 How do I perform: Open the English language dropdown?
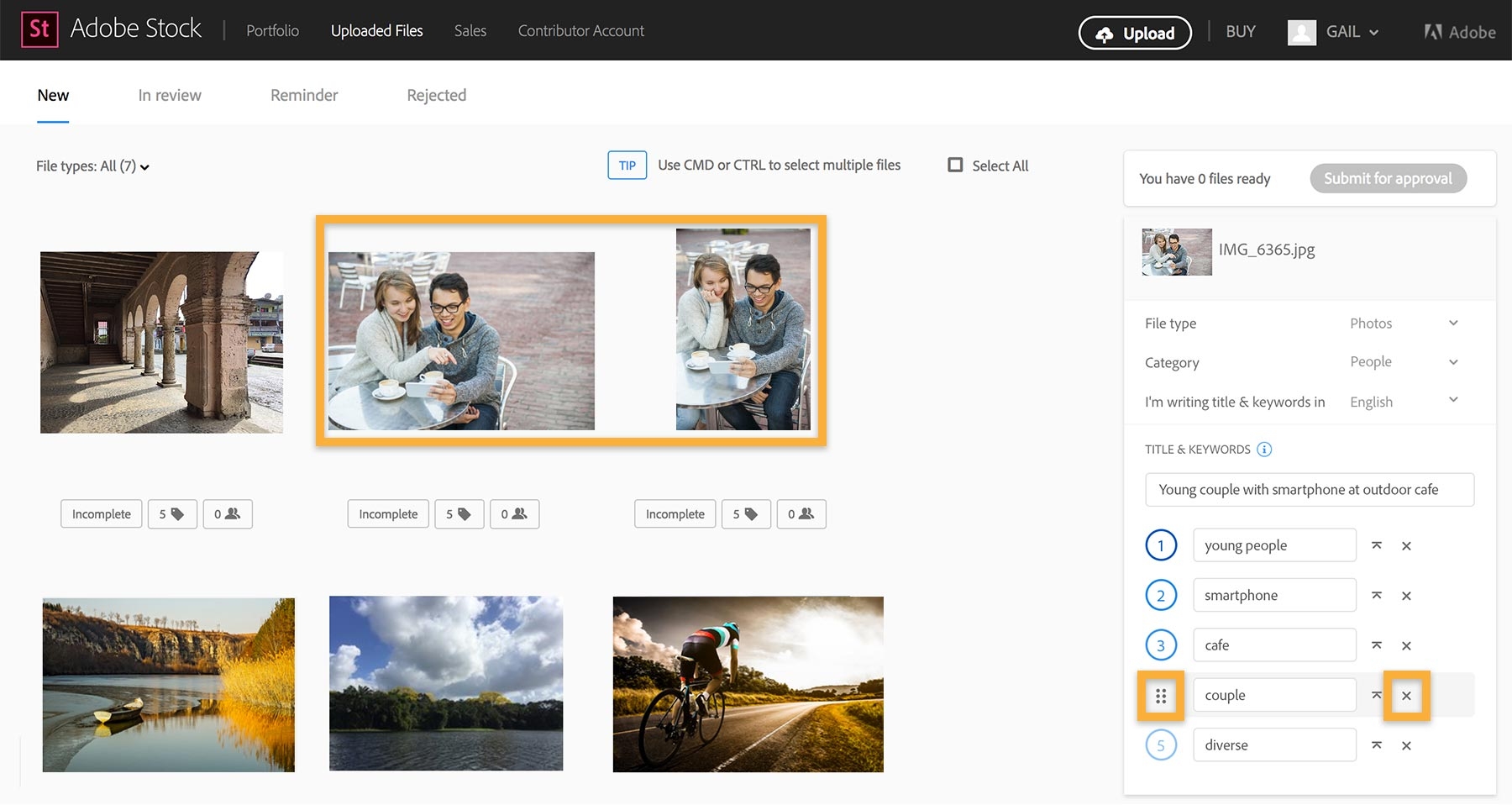click(1404, 401)
